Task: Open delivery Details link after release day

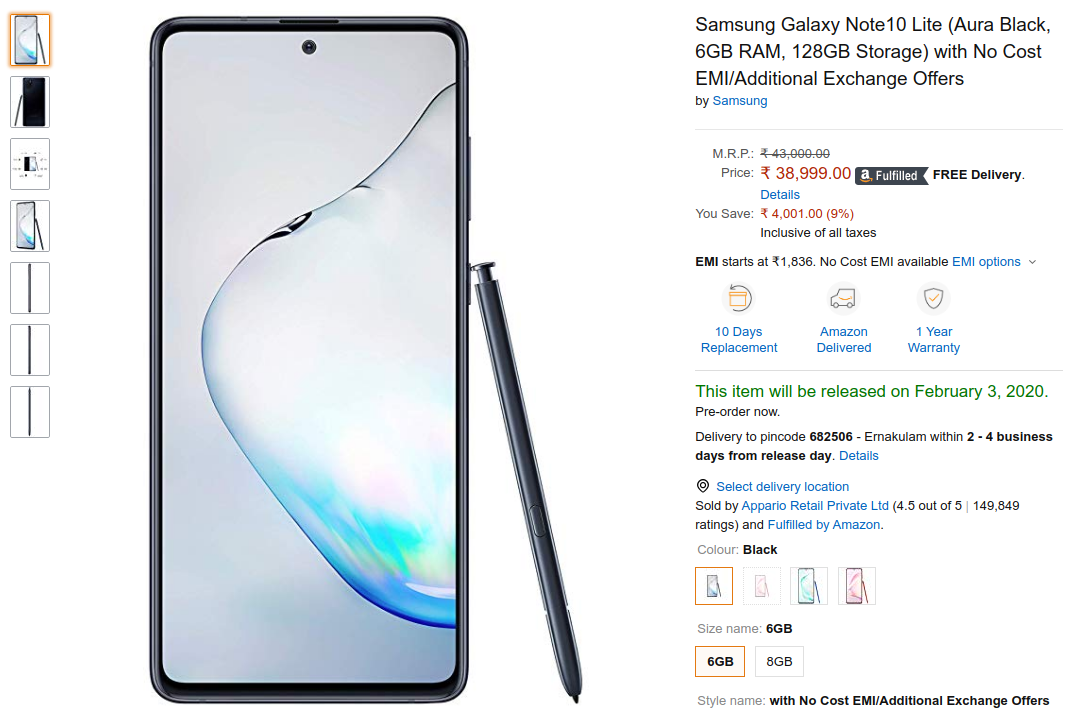Action: pyautogui.click(x=859, y=456)
